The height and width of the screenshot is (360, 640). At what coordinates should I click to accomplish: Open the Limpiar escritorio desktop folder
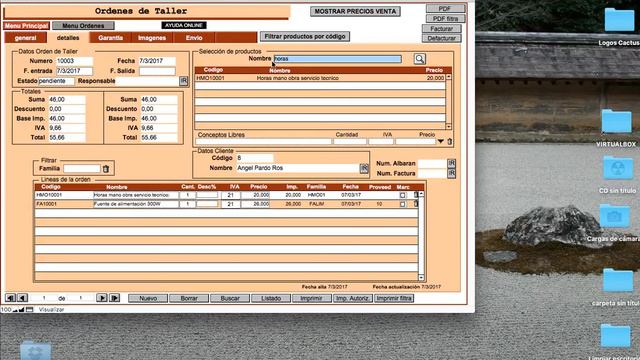pos(616,336)
